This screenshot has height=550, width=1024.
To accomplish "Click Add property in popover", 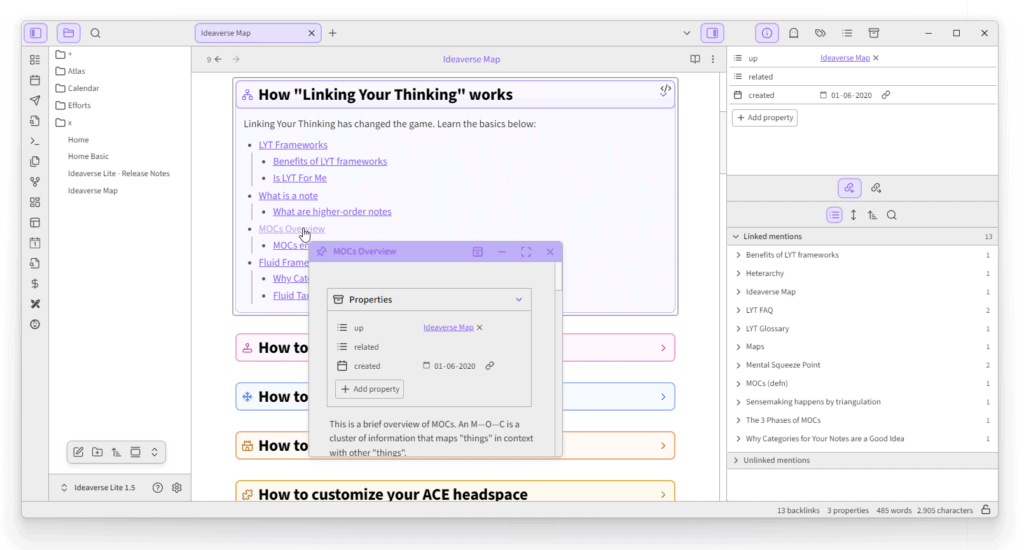I will tap(370, 389).
